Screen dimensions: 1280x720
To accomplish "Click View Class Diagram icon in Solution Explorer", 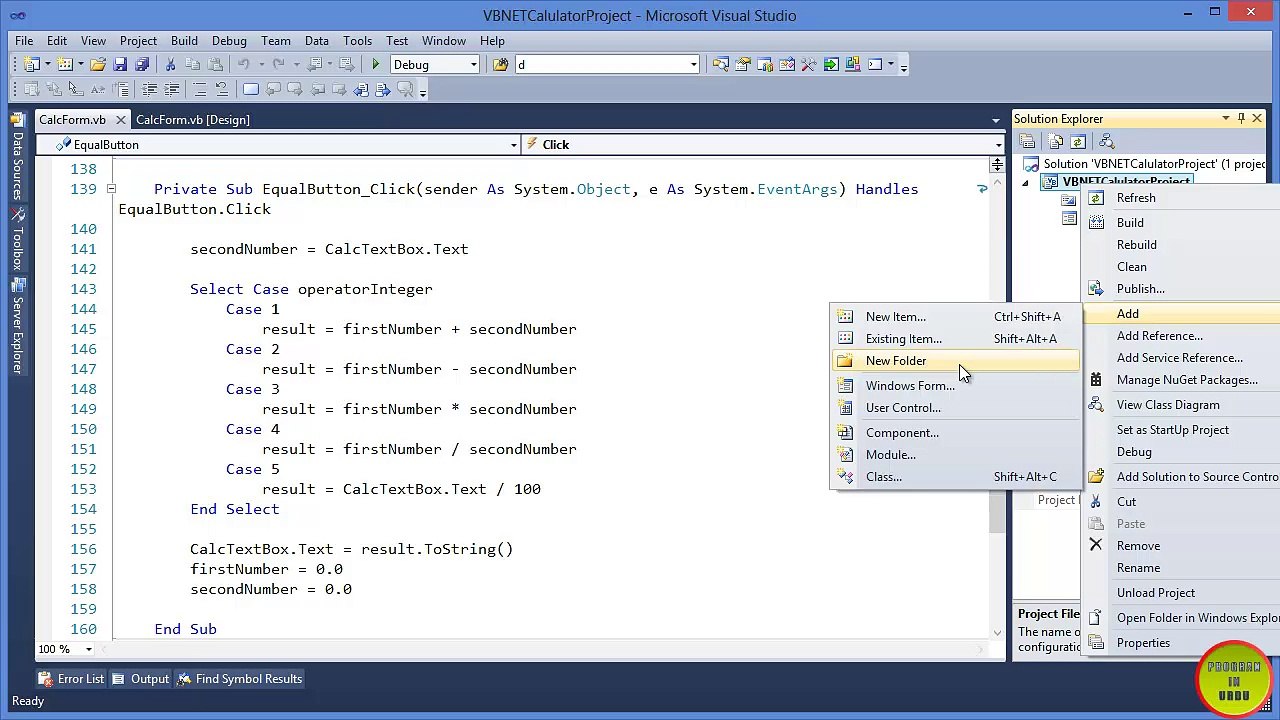I will pos(1107,141).
